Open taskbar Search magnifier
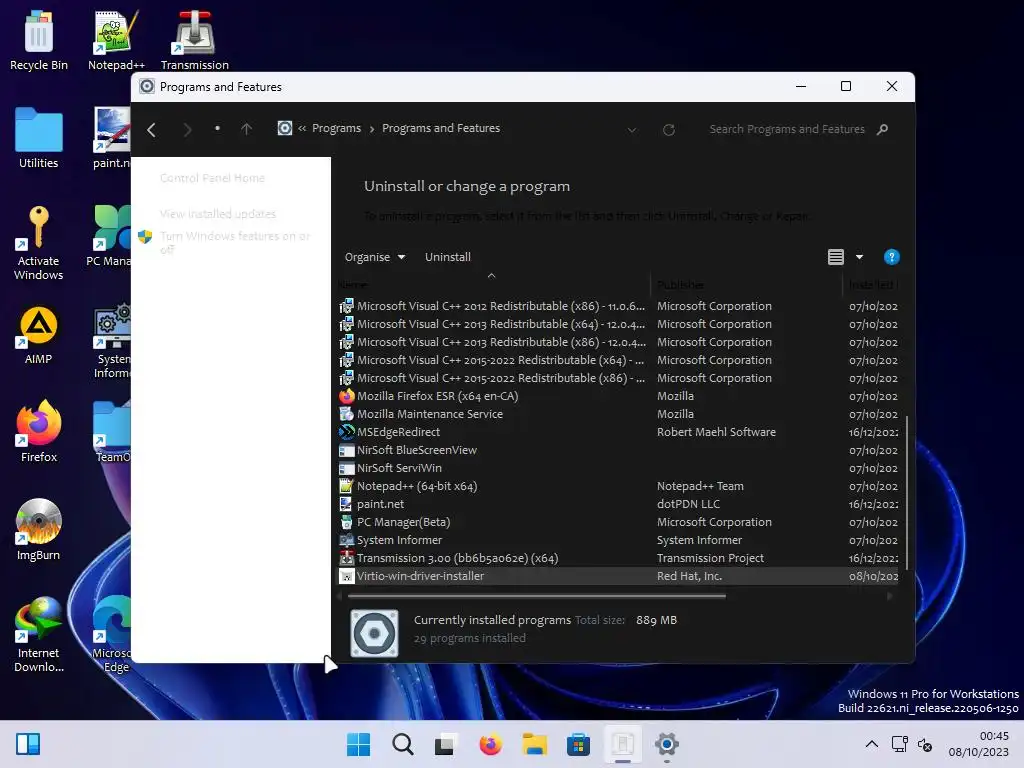The width and height of the screenshot is (1024, 768). pos(402,744)
